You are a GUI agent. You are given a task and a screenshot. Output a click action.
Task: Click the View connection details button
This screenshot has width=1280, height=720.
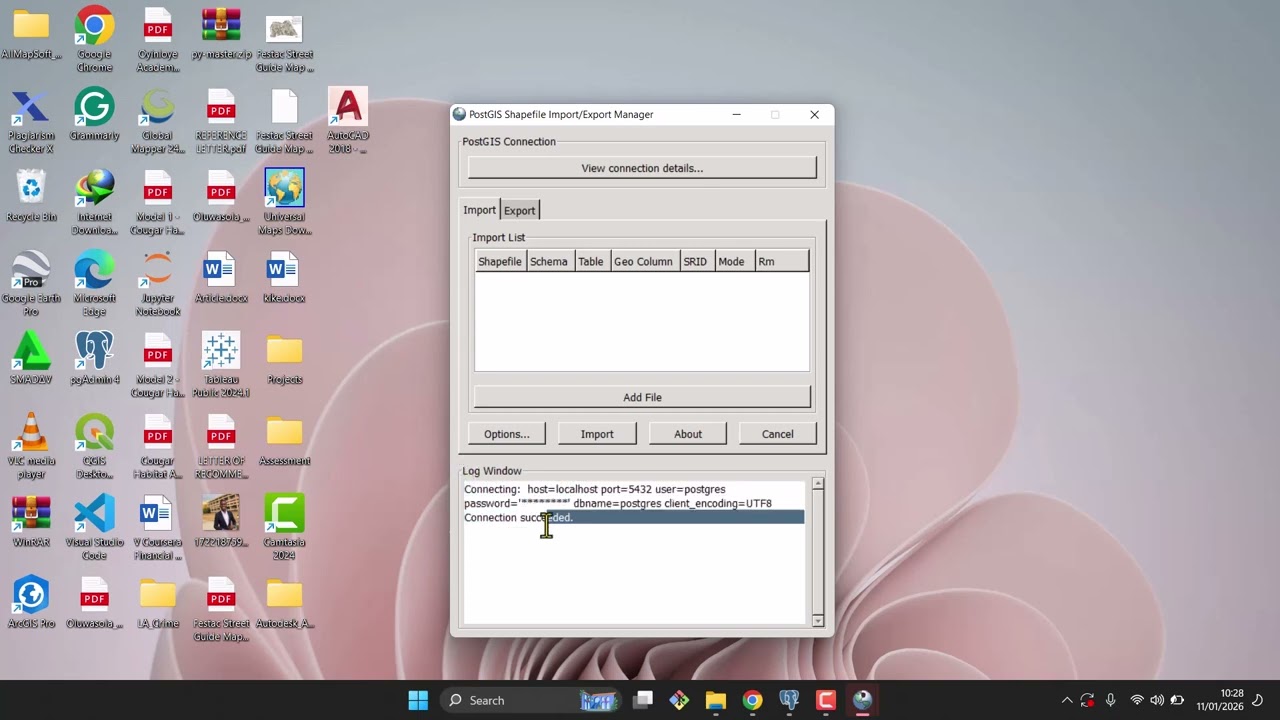(642, 168)
